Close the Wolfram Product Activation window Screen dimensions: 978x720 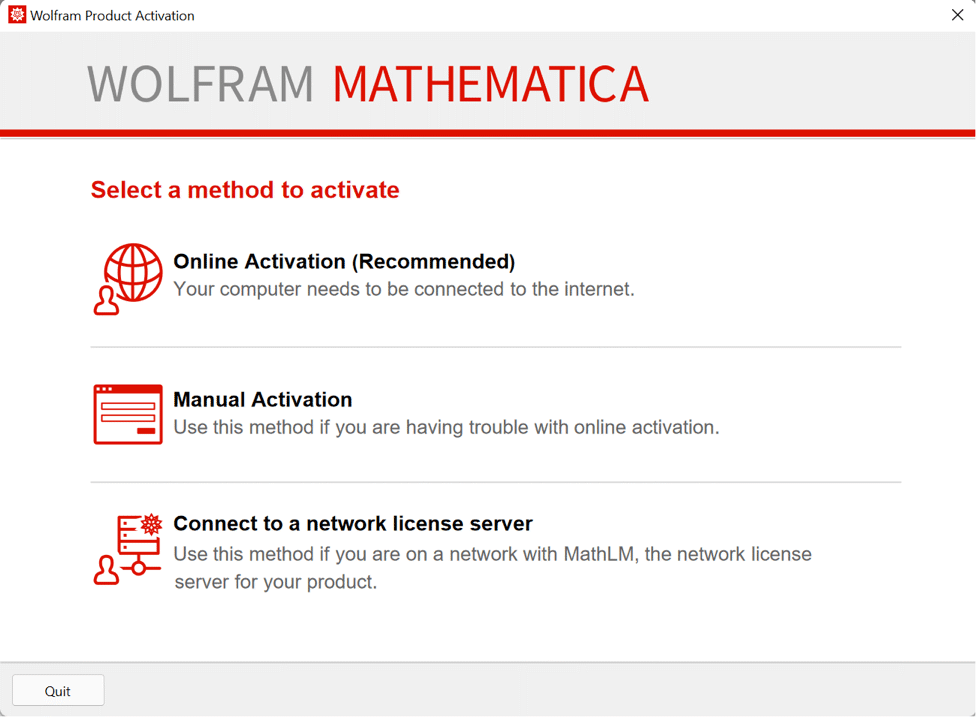(957, 15)
